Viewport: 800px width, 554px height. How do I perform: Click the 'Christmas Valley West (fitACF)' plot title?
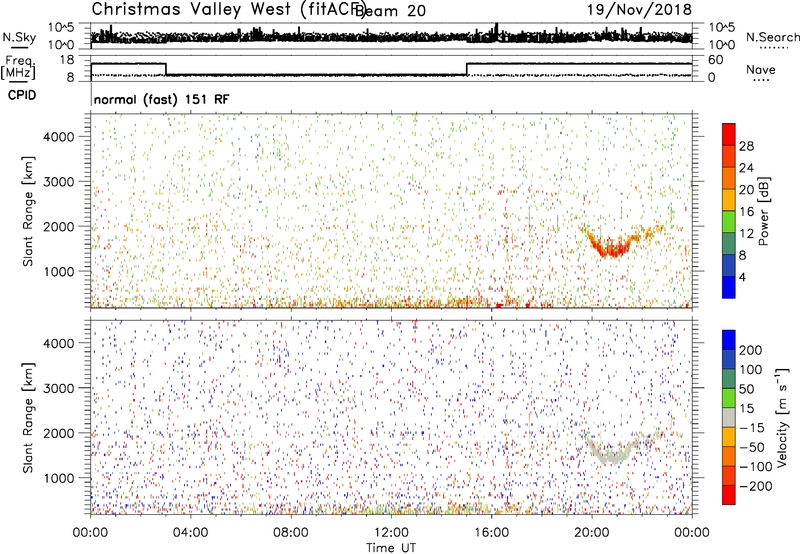click(229, 9)
